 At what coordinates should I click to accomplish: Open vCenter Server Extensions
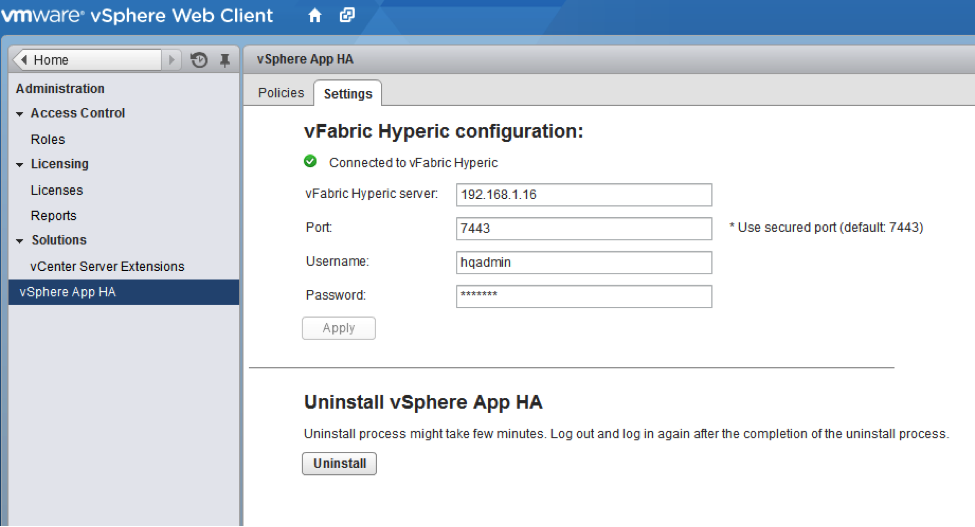point(107,267)
